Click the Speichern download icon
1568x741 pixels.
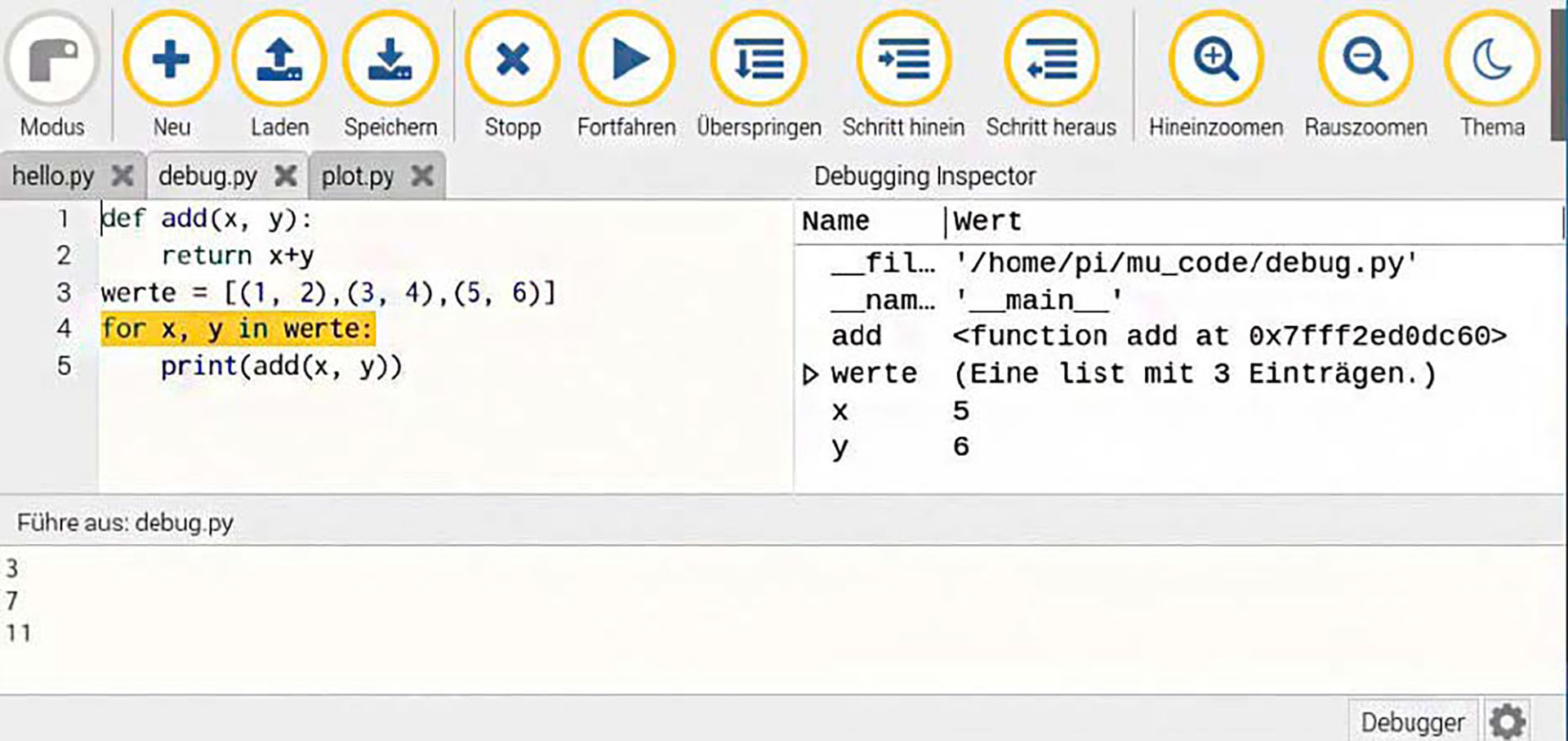[390, 59]
